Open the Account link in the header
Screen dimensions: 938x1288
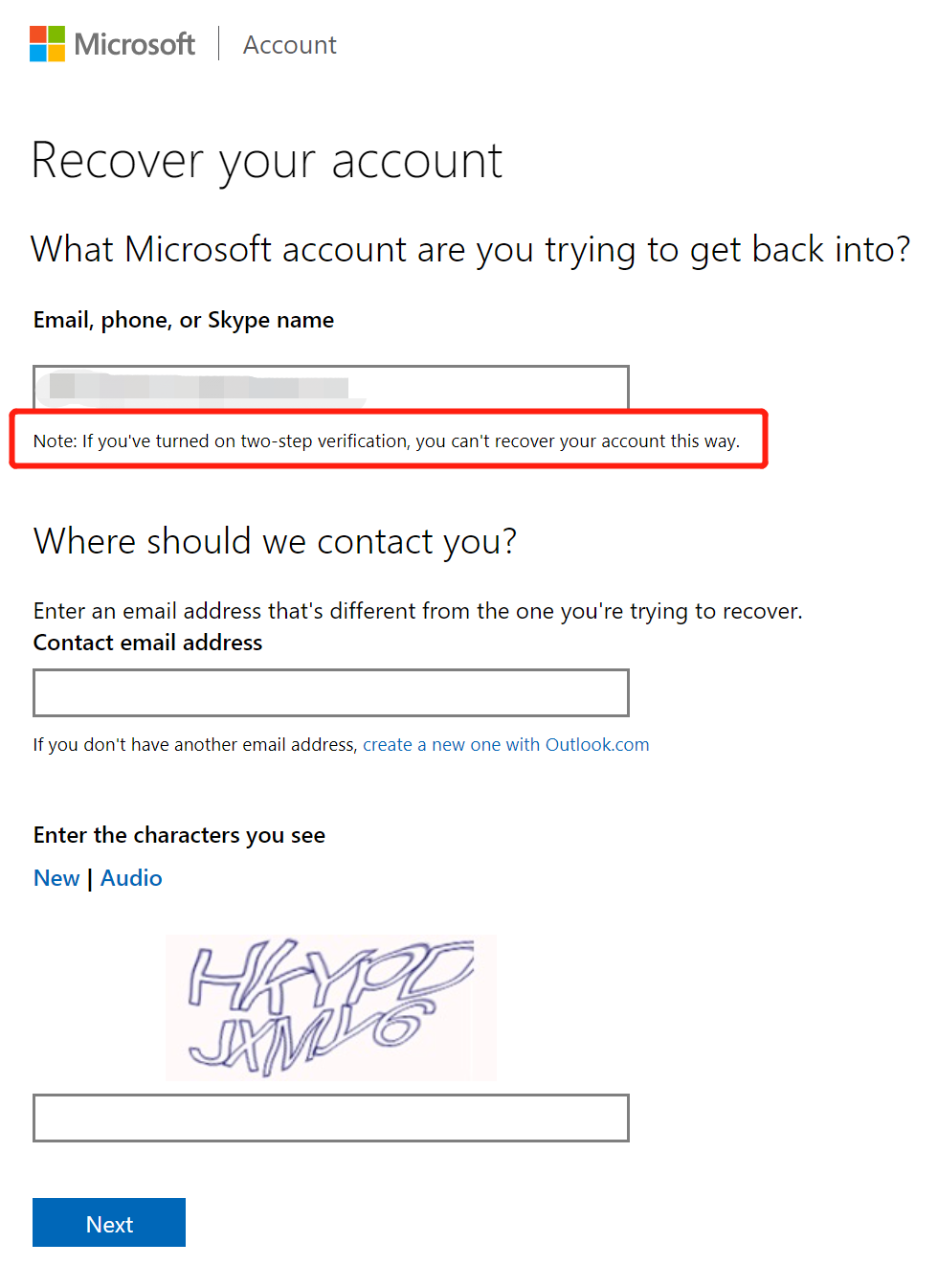tap(290, 45)
